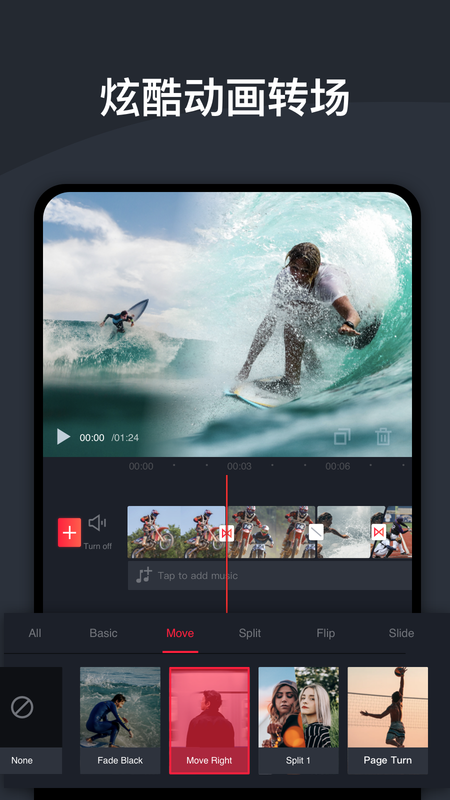Open the Flip transitions tab
This screenshot has height=800, width=450.
[x=326, y=633]
